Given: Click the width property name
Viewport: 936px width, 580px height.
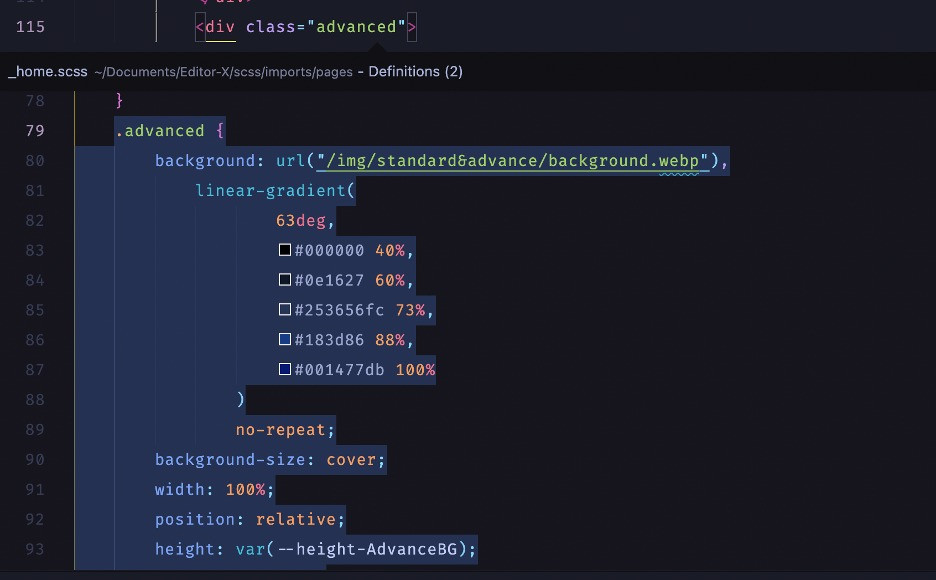Looking at the screenshot, I should (x=180, y=489).
